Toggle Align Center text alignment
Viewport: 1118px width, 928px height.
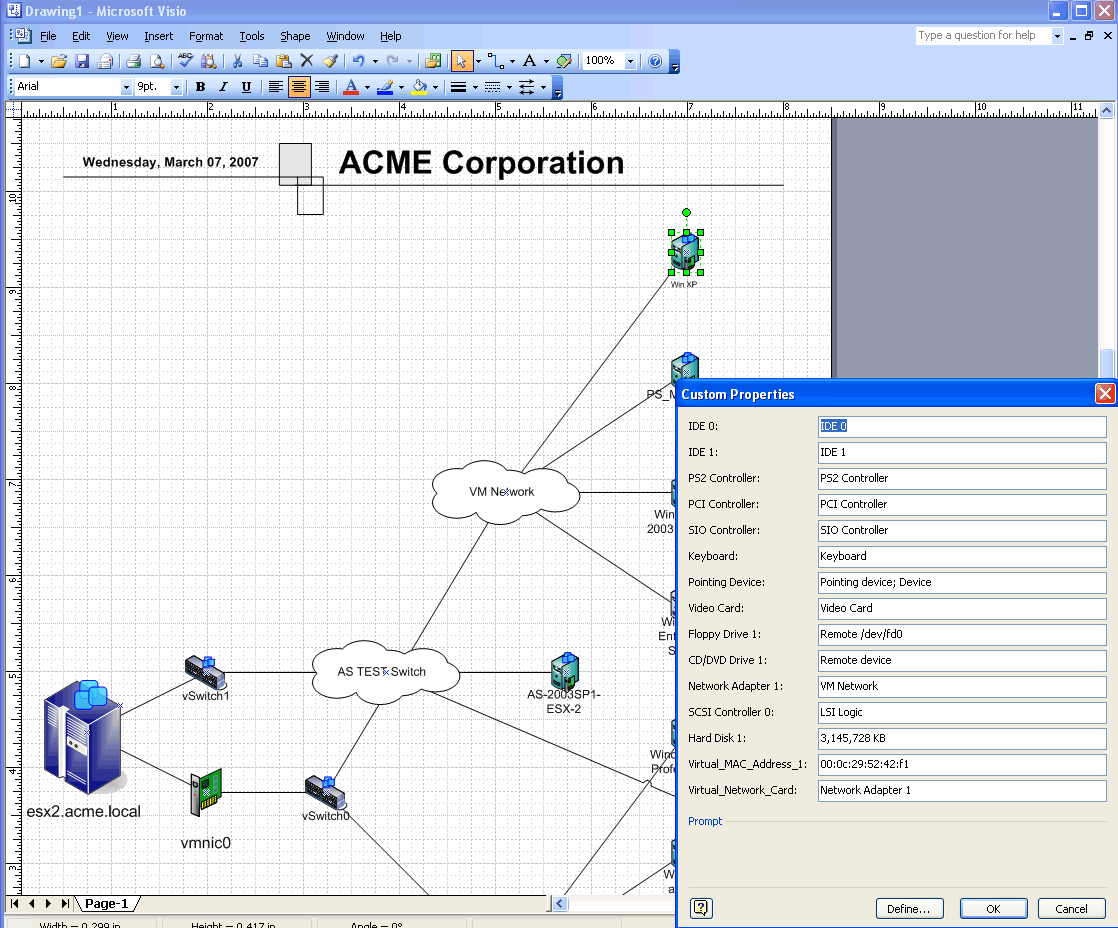(299, 87)
